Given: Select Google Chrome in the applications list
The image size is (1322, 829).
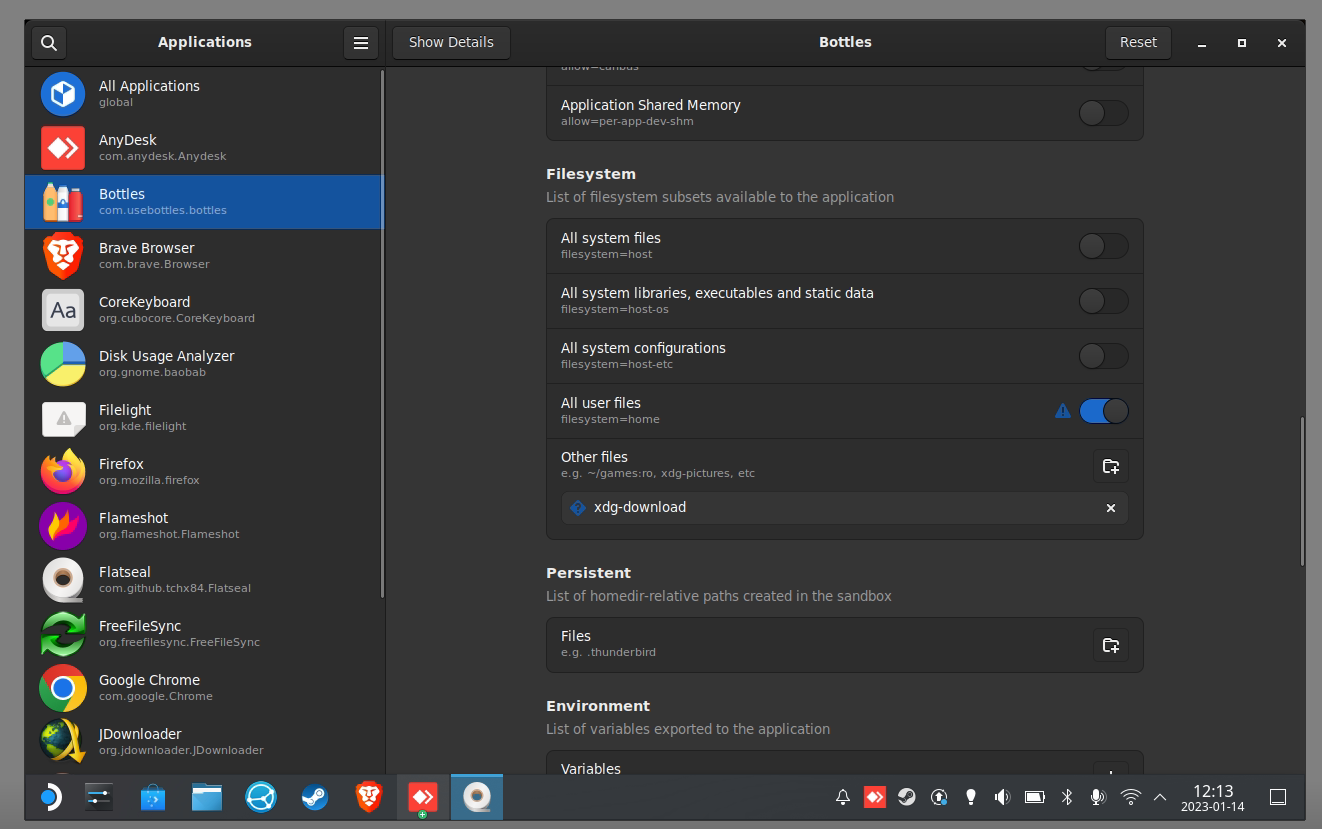Looking at the screenshot, I should pyautogui.click(x=204, y=688).
